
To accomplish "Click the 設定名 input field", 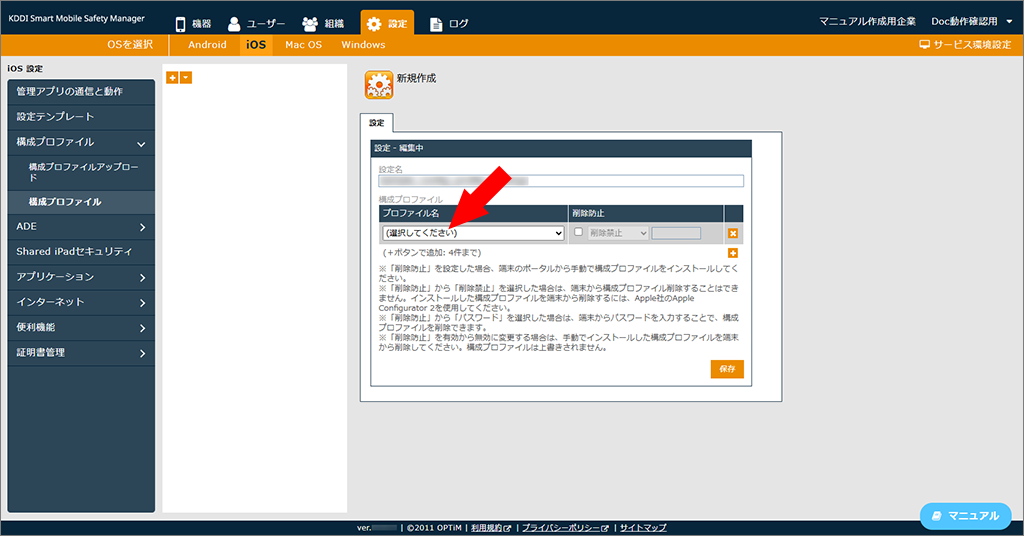I will click(561, 181).
